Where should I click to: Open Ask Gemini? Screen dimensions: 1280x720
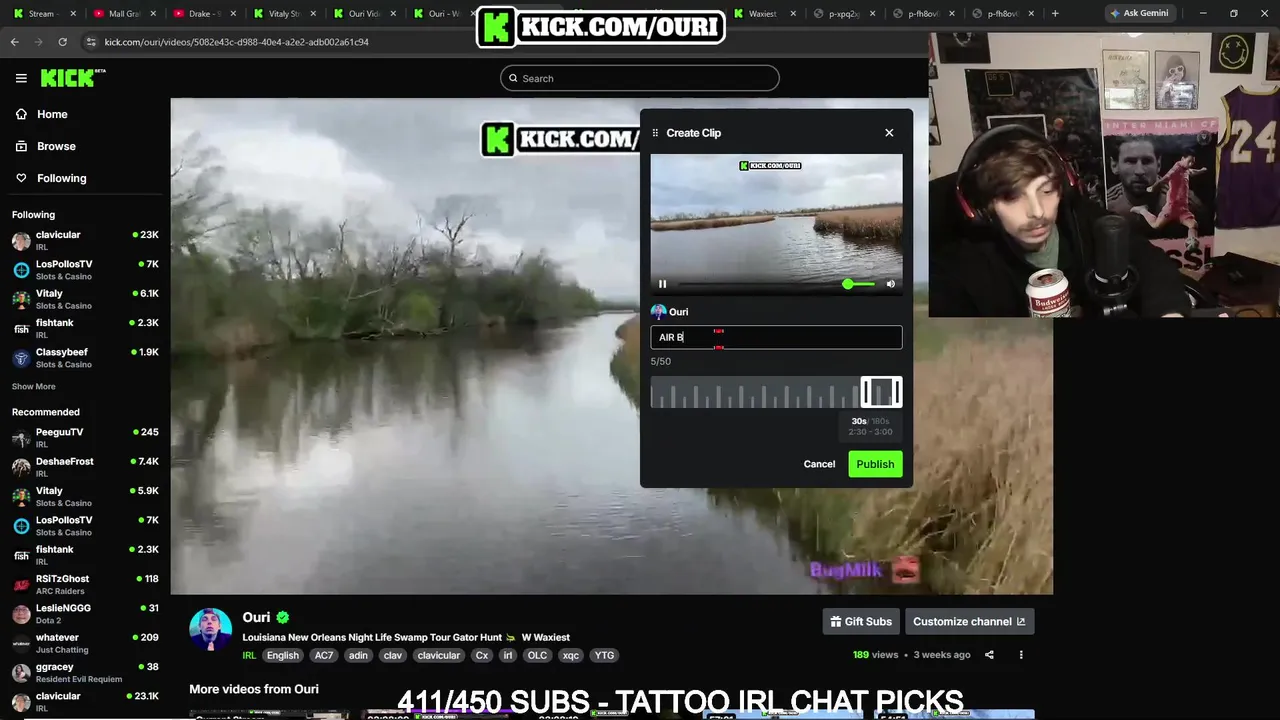(1139, 14)
